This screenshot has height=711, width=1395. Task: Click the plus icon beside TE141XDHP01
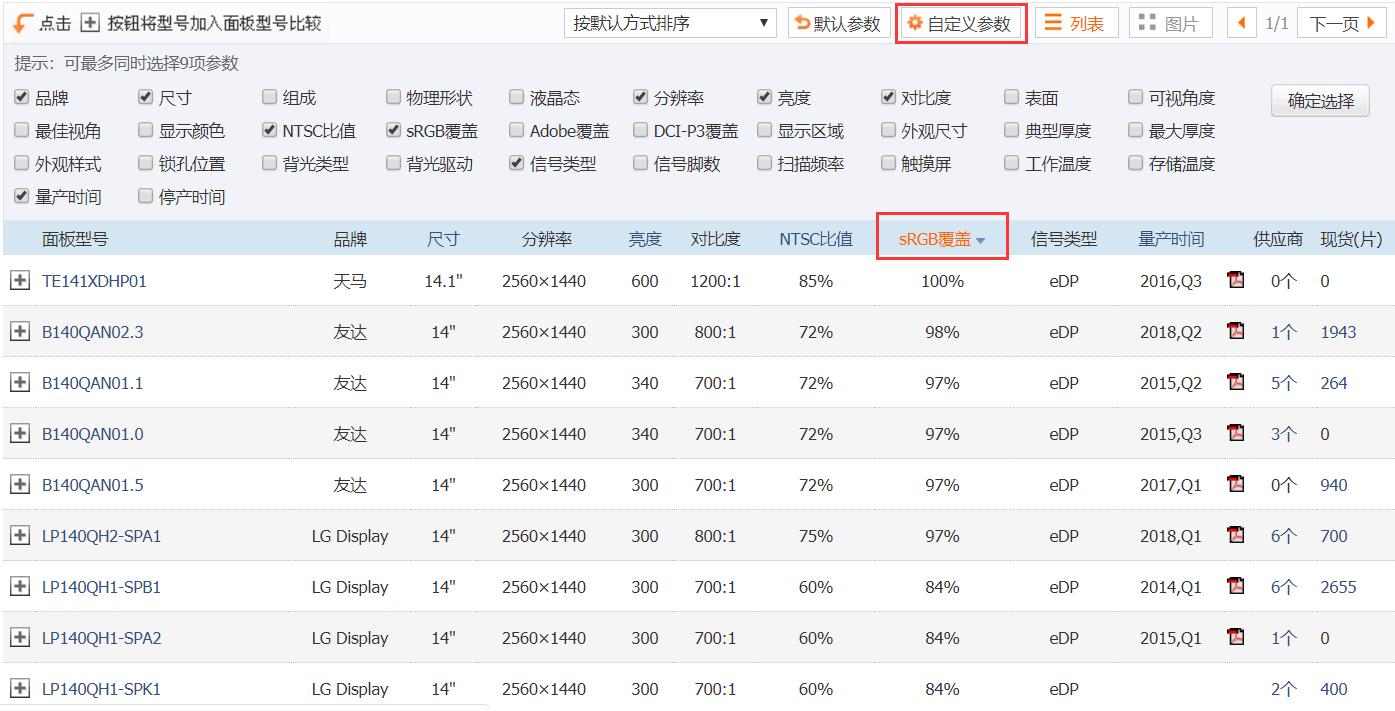pos(19,281)
